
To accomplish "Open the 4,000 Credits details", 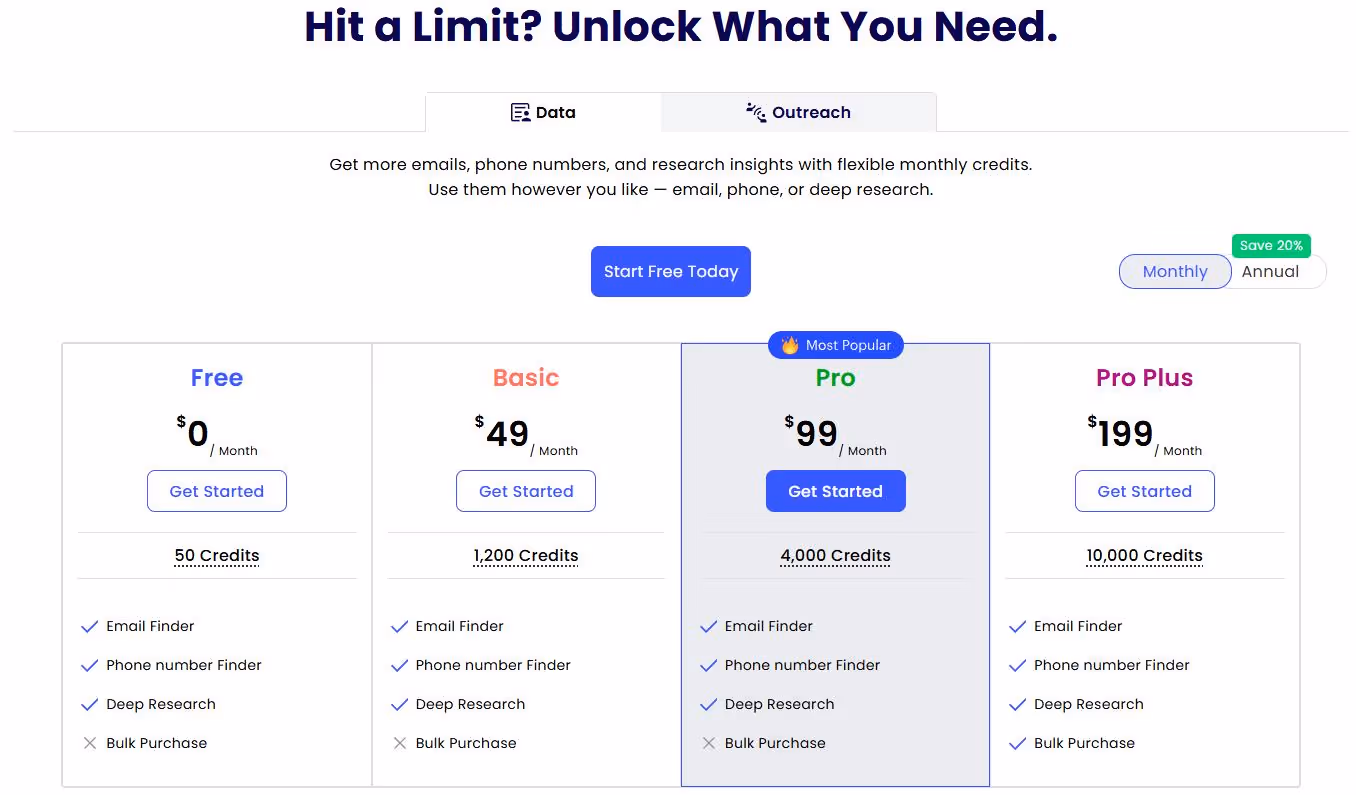I will click(835, 555).
